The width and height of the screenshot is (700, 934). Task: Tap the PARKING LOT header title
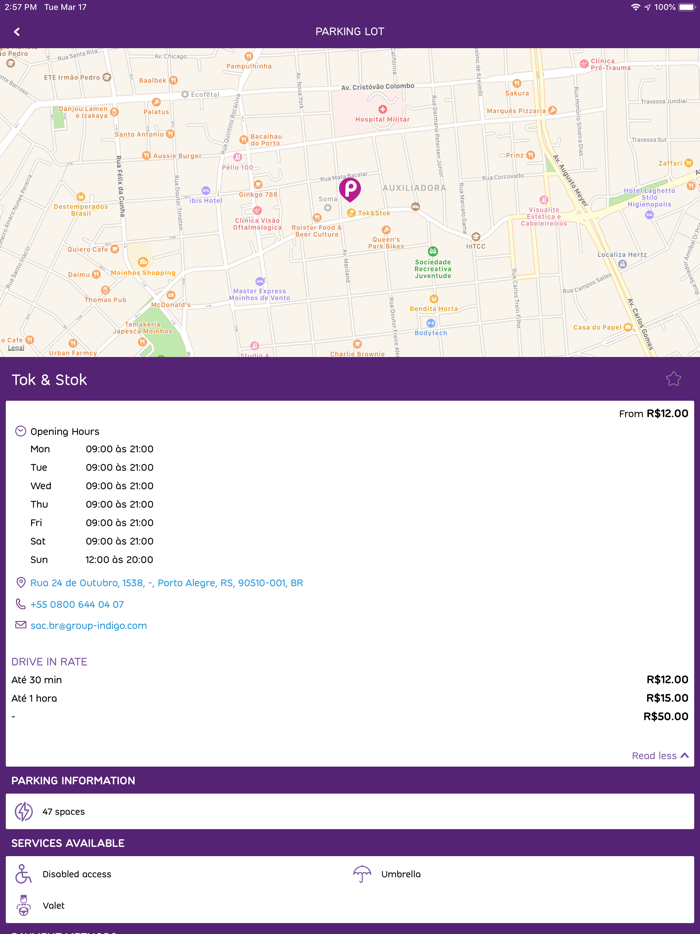[x=350, y=32]
